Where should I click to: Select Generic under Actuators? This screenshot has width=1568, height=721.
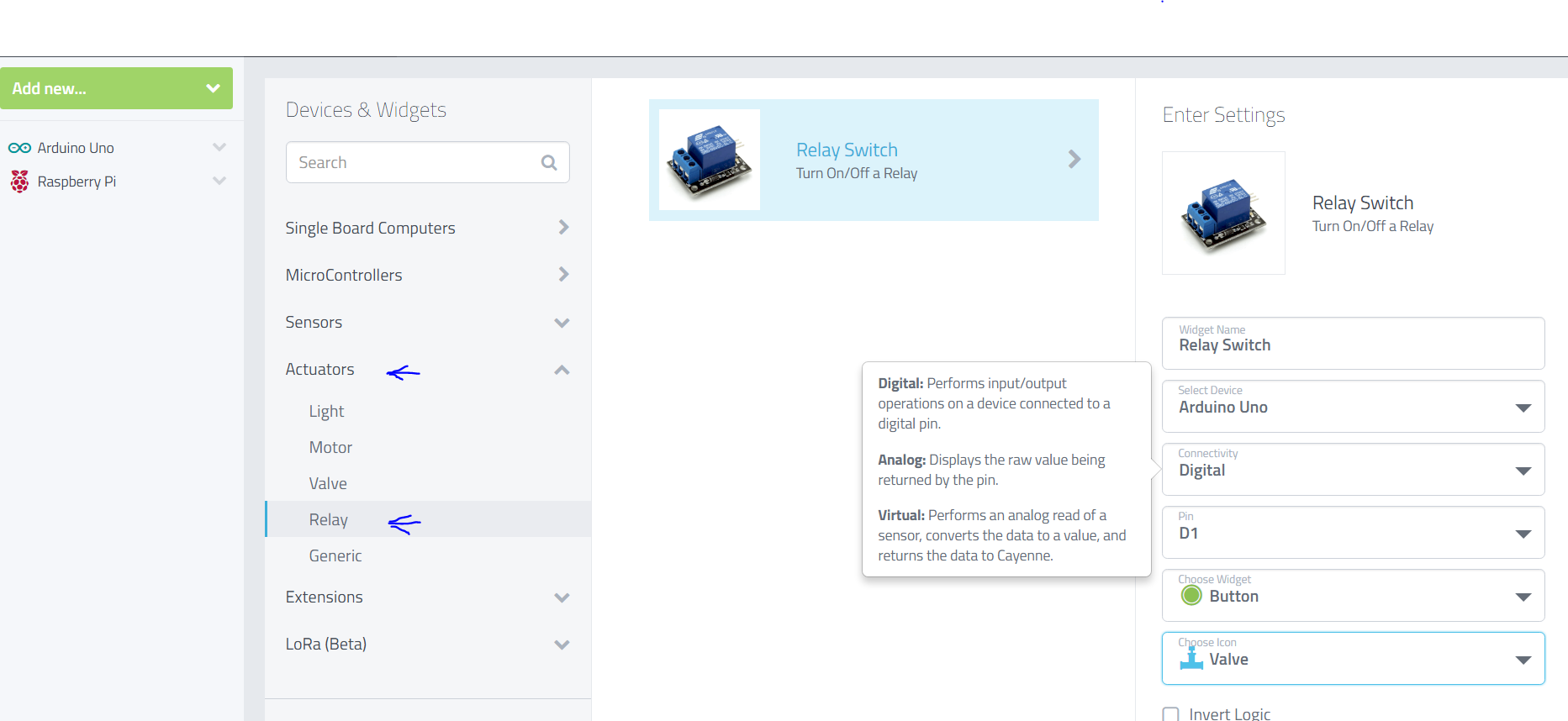(335, 556)
